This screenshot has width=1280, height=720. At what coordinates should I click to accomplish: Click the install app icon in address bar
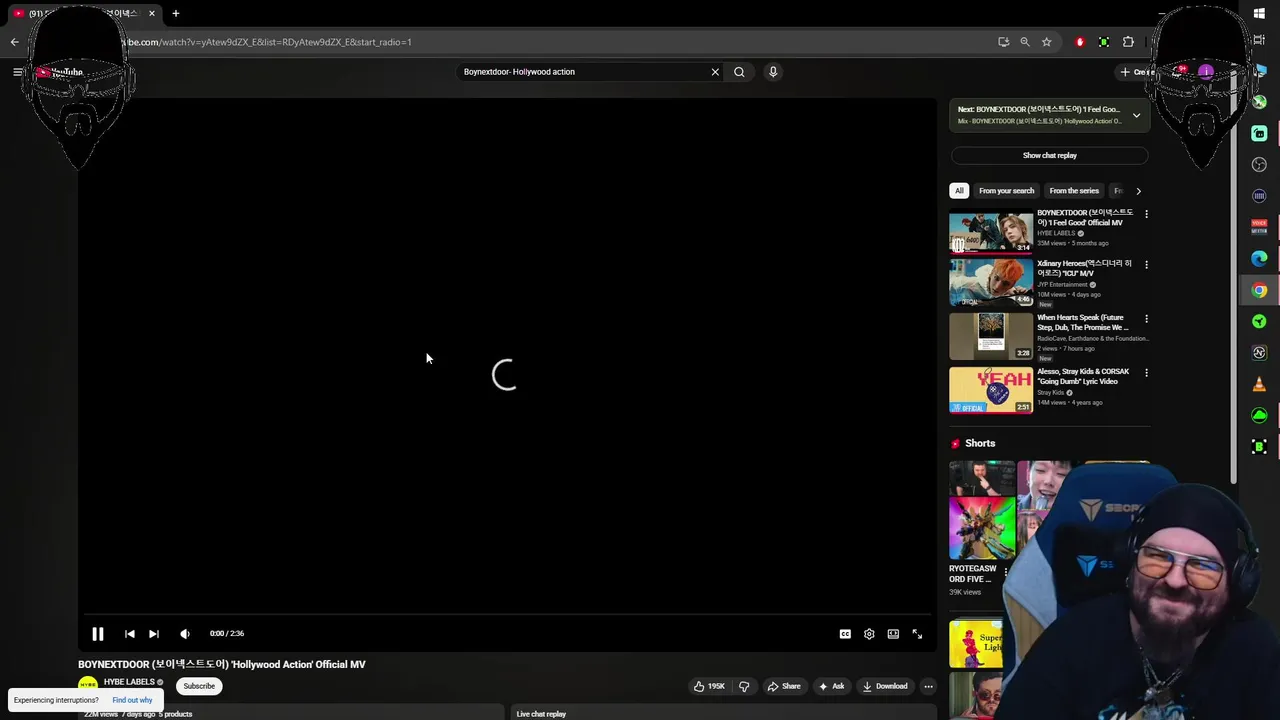[x=1003, y=42]
